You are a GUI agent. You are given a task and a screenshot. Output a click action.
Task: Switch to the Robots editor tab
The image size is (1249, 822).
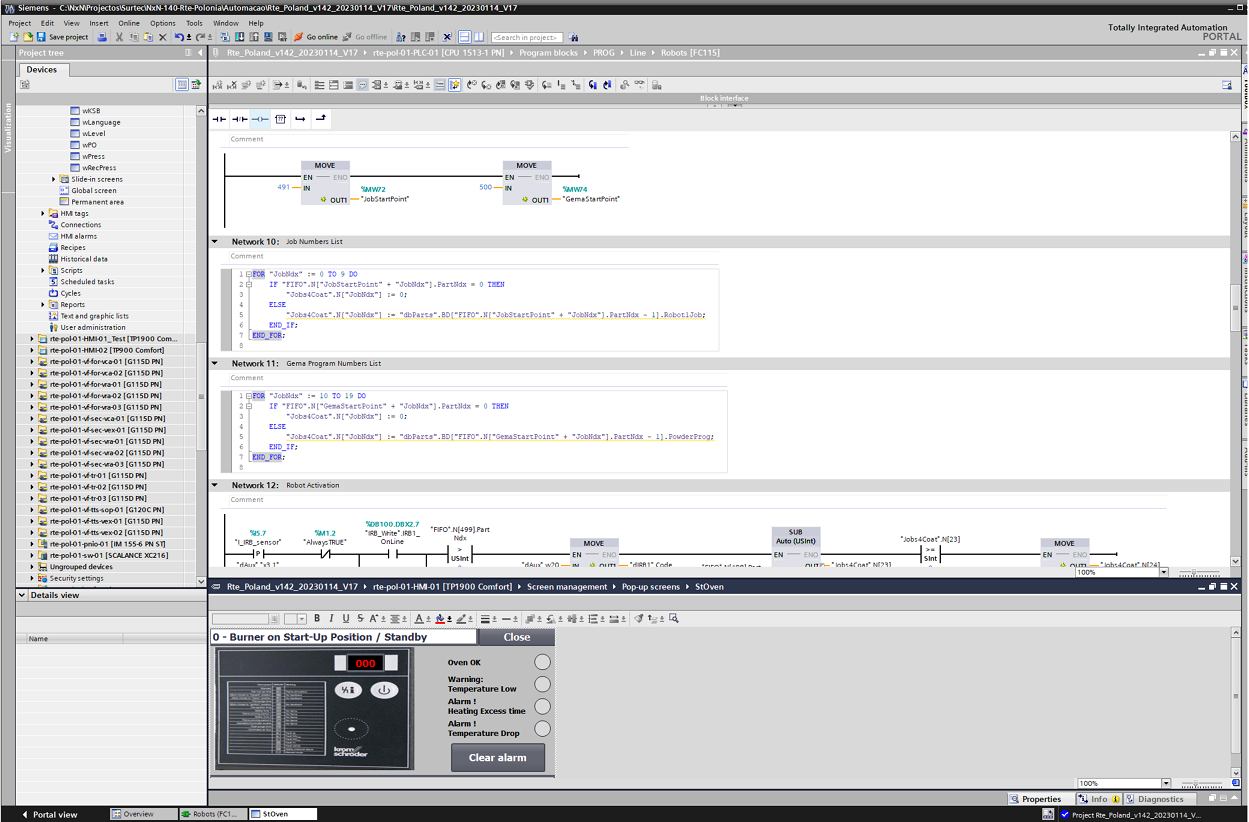211,814
